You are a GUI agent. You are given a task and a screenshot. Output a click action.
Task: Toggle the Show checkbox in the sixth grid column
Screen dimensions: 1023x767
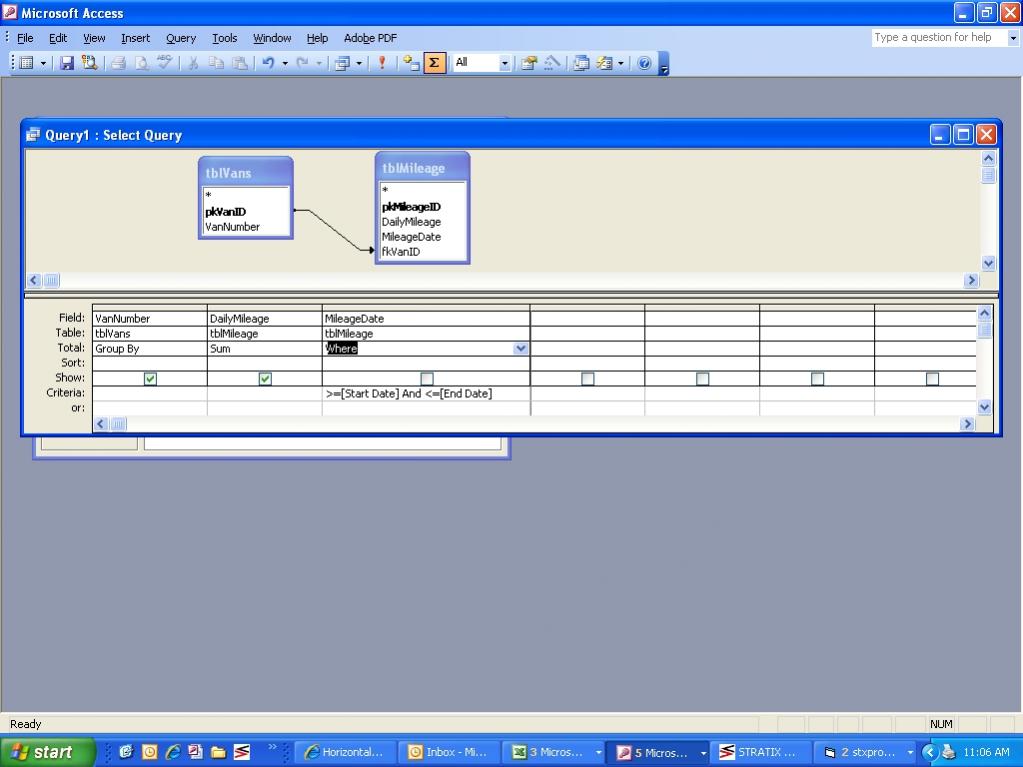[x=817, y=378]
